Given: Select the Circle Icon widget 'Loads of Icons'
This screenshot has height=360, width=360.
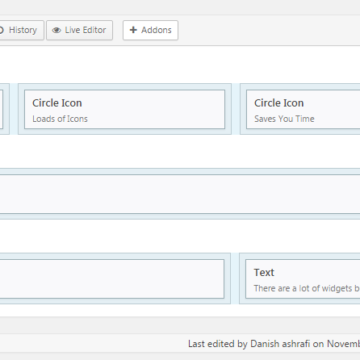Looking at the screenshot, I should 125,109.
